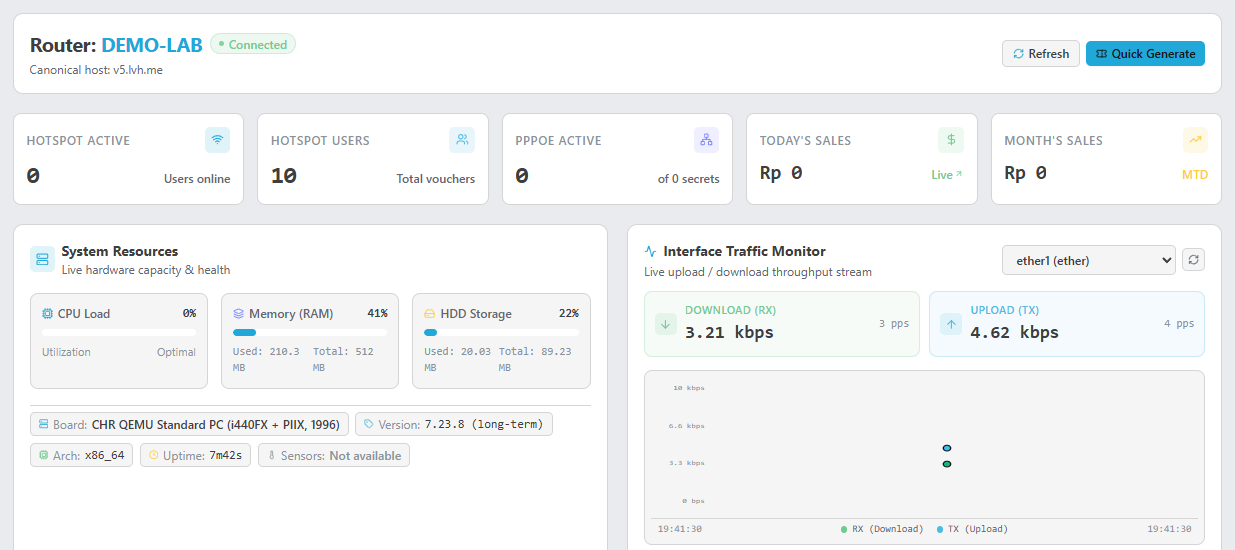Toggle RX (Download) legend entry

tap(882, 529)
